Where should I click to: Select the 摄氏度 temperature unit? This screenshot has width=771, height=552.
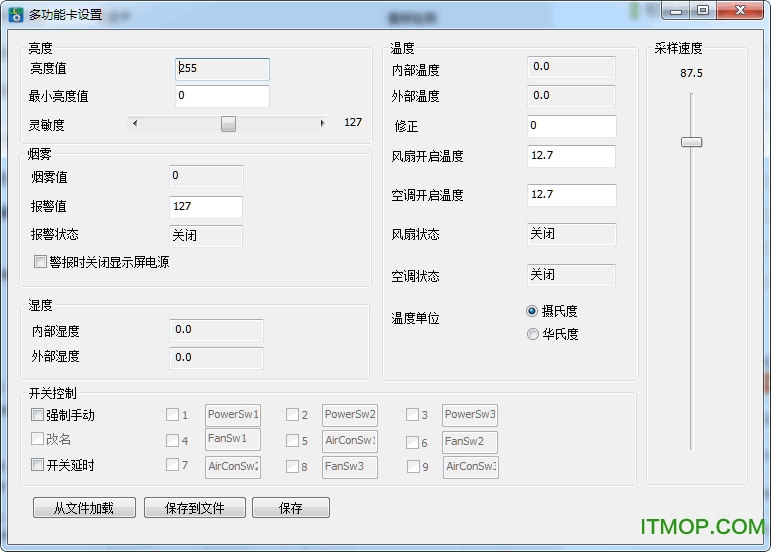(532, 311)
